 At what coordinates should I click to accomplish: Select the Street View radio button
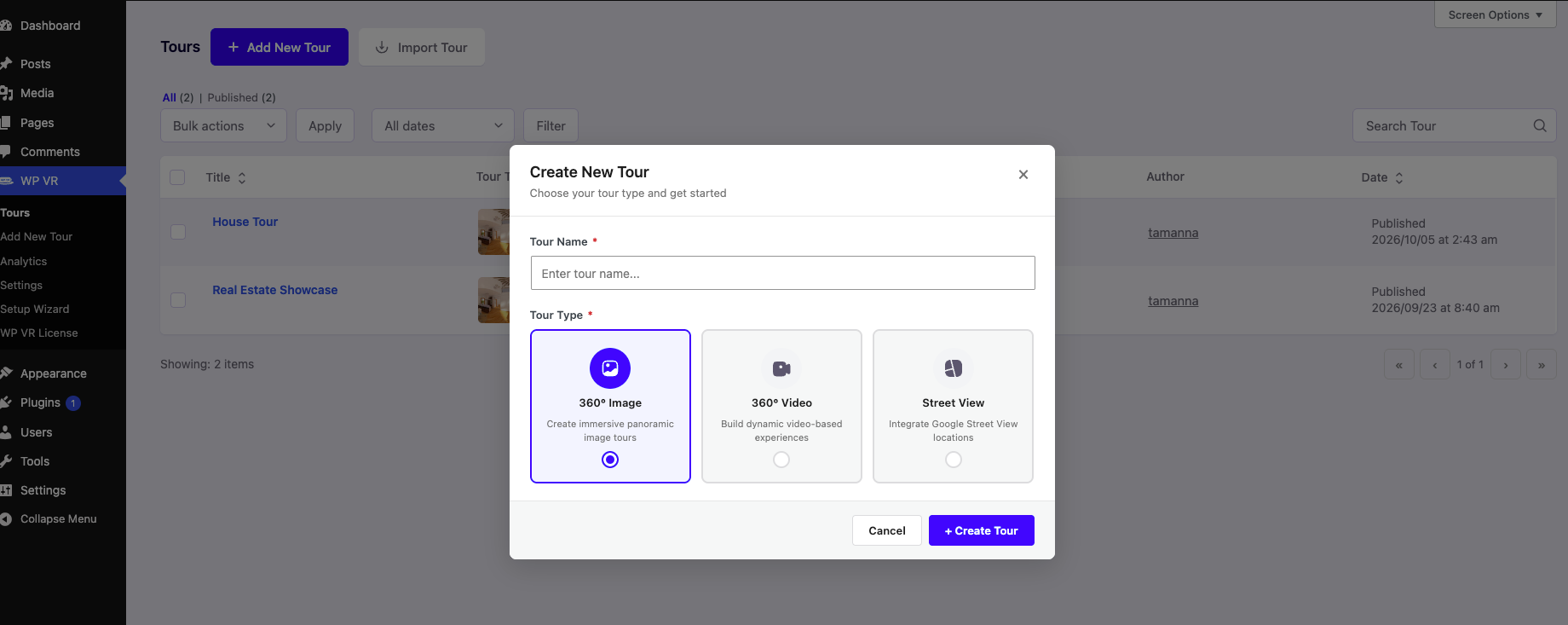(x=954, y=460)
